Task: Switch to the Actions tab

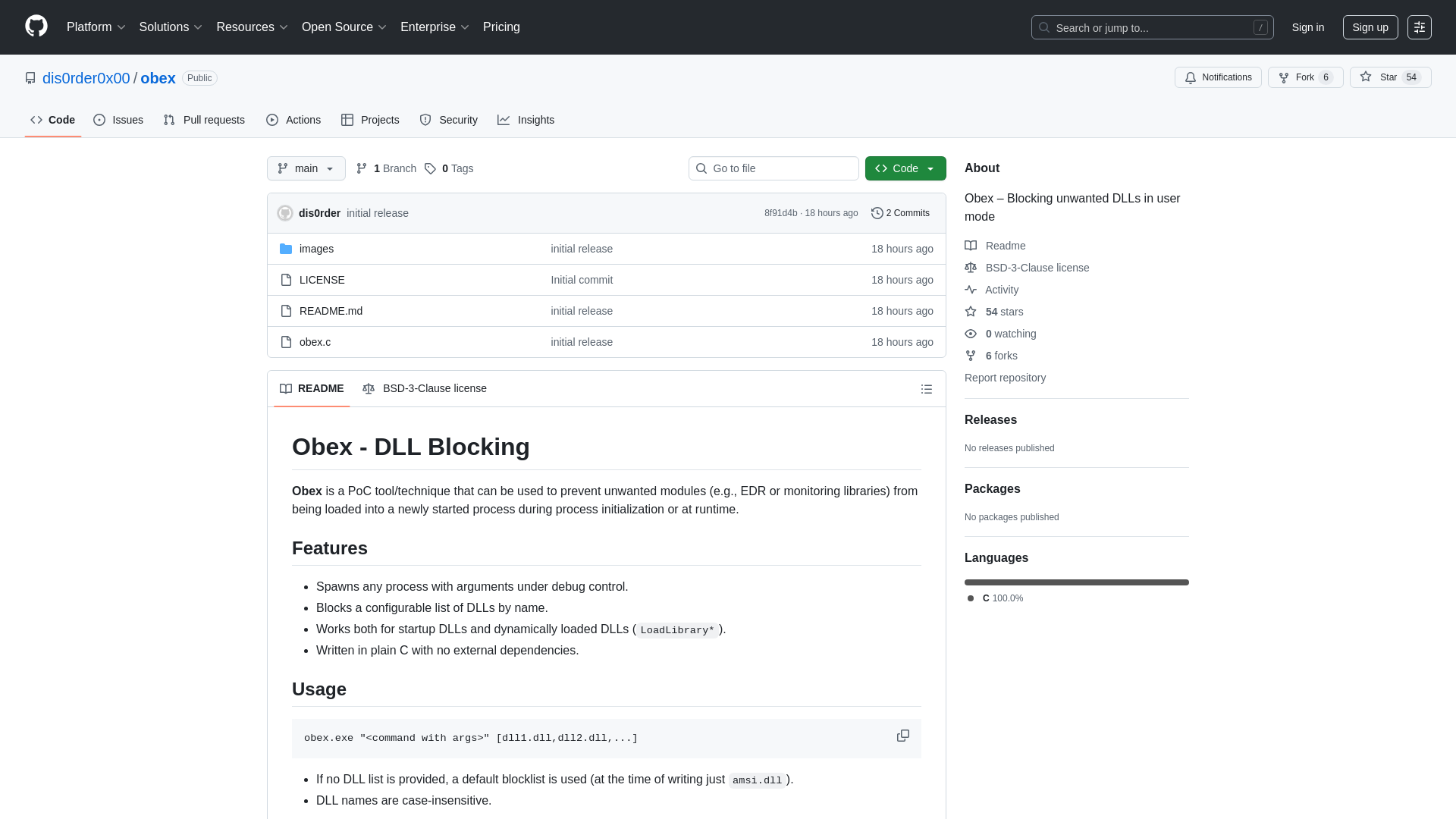Action: pyautogui.click(x=293, y=120)
